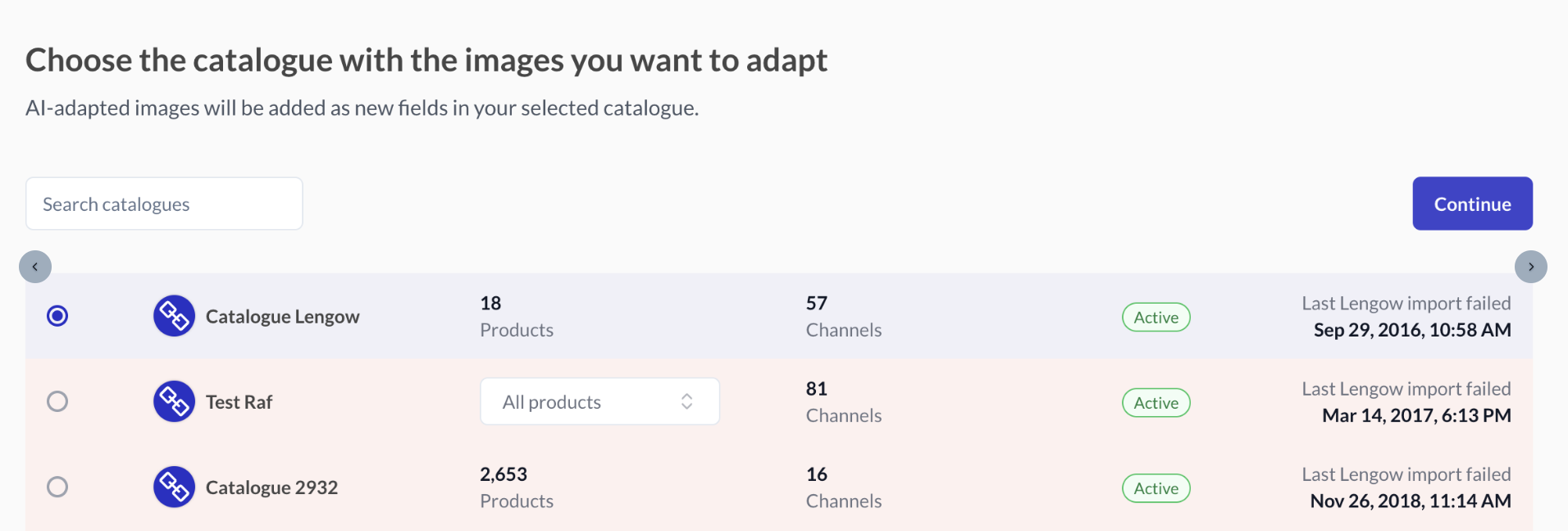Click the left arrow navigation icon
Viewport: 1568px width, 531px height.
[x=35, y=267]
